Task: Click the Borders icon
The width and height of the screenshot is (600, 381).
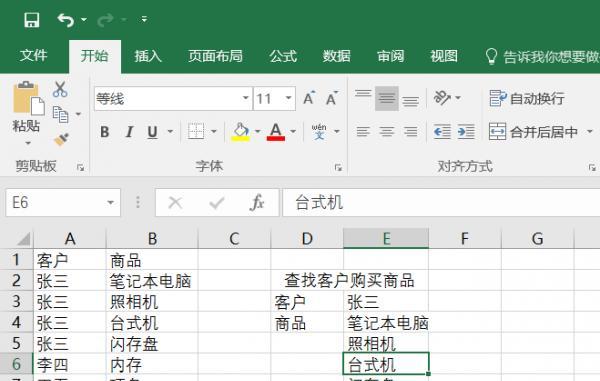Action: coord(196,132)
